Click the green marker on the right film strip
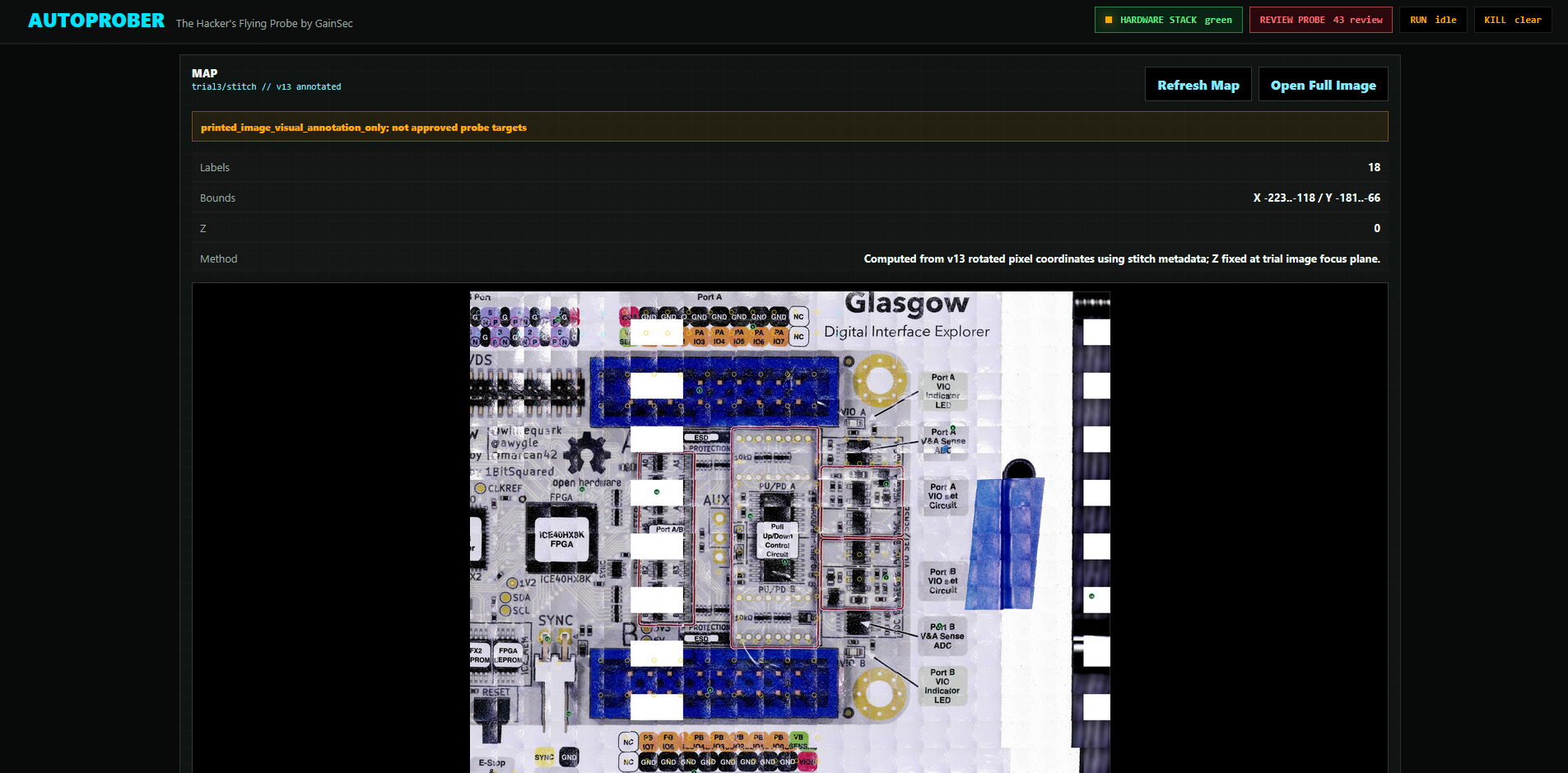 click(1092, 596)
